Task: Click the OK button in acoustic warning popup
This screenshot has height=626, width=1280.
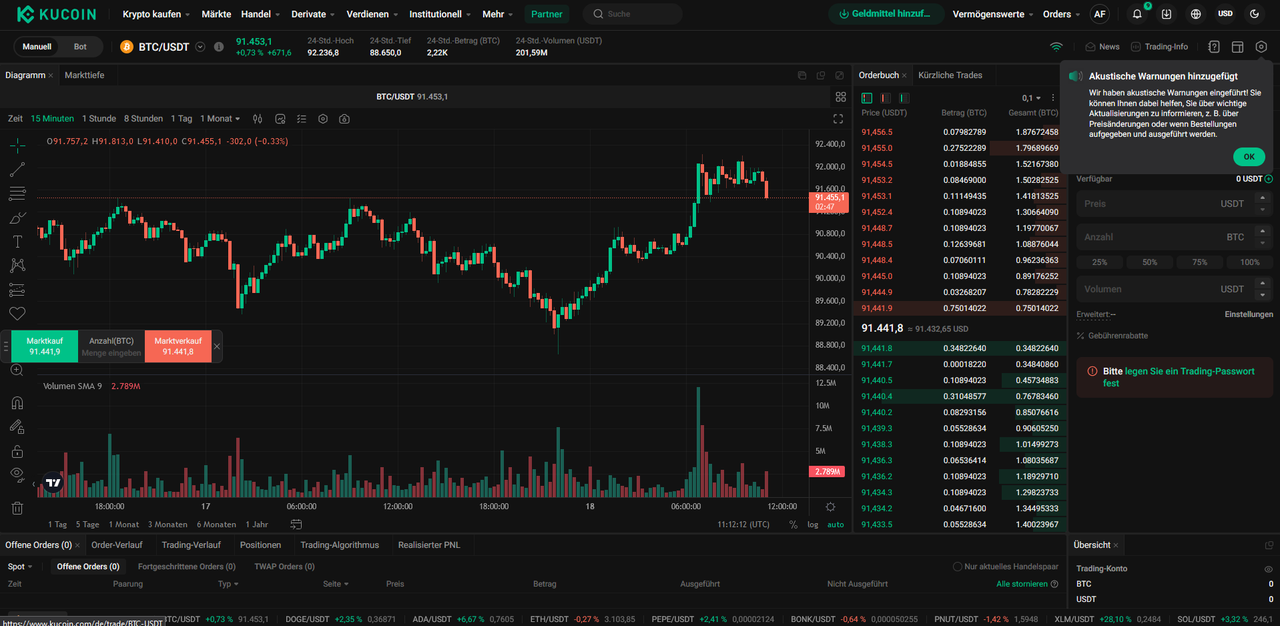Action: 1248,157
